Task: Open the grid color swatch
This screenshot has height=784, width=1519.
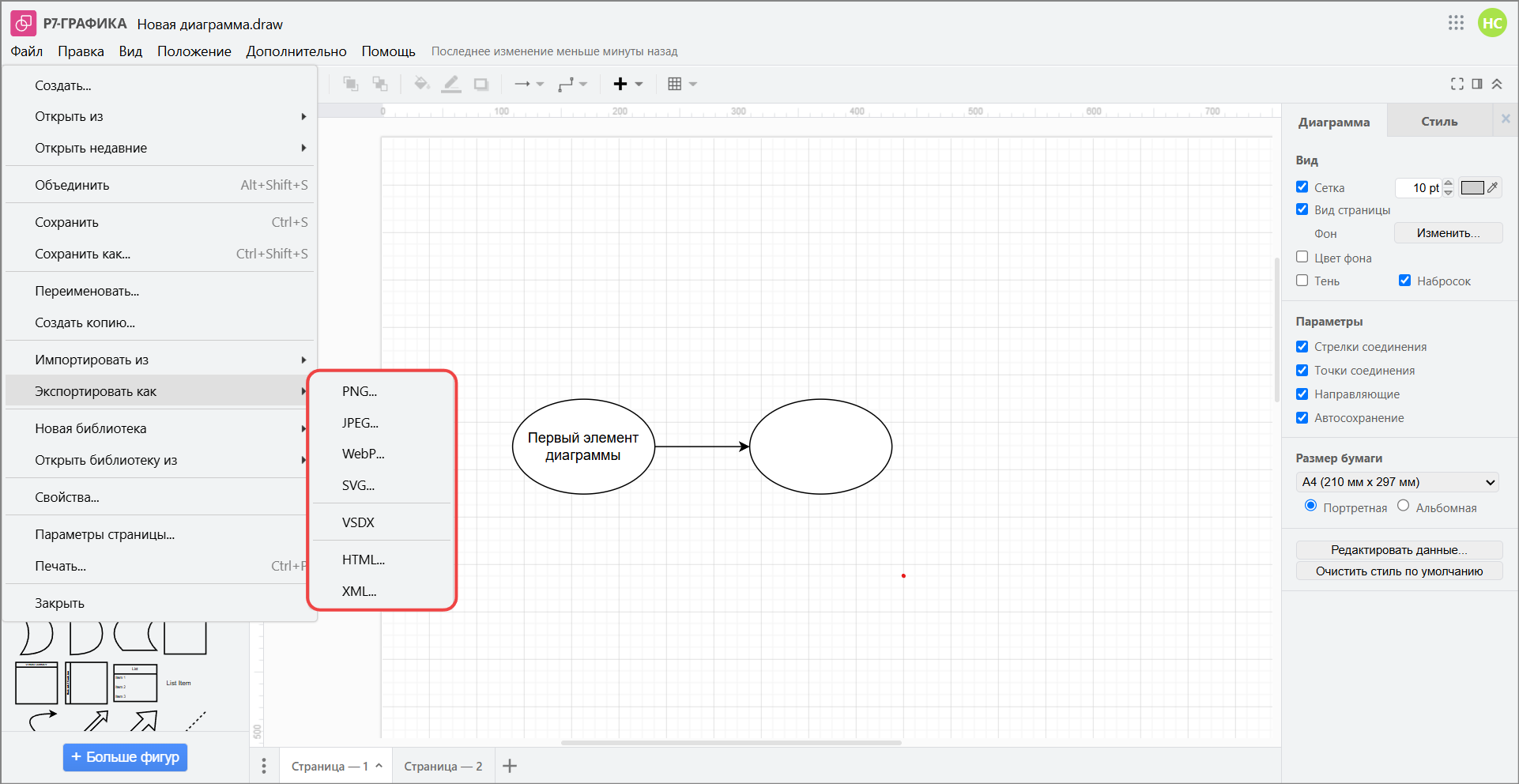Action: click(x=1472, y=187)
